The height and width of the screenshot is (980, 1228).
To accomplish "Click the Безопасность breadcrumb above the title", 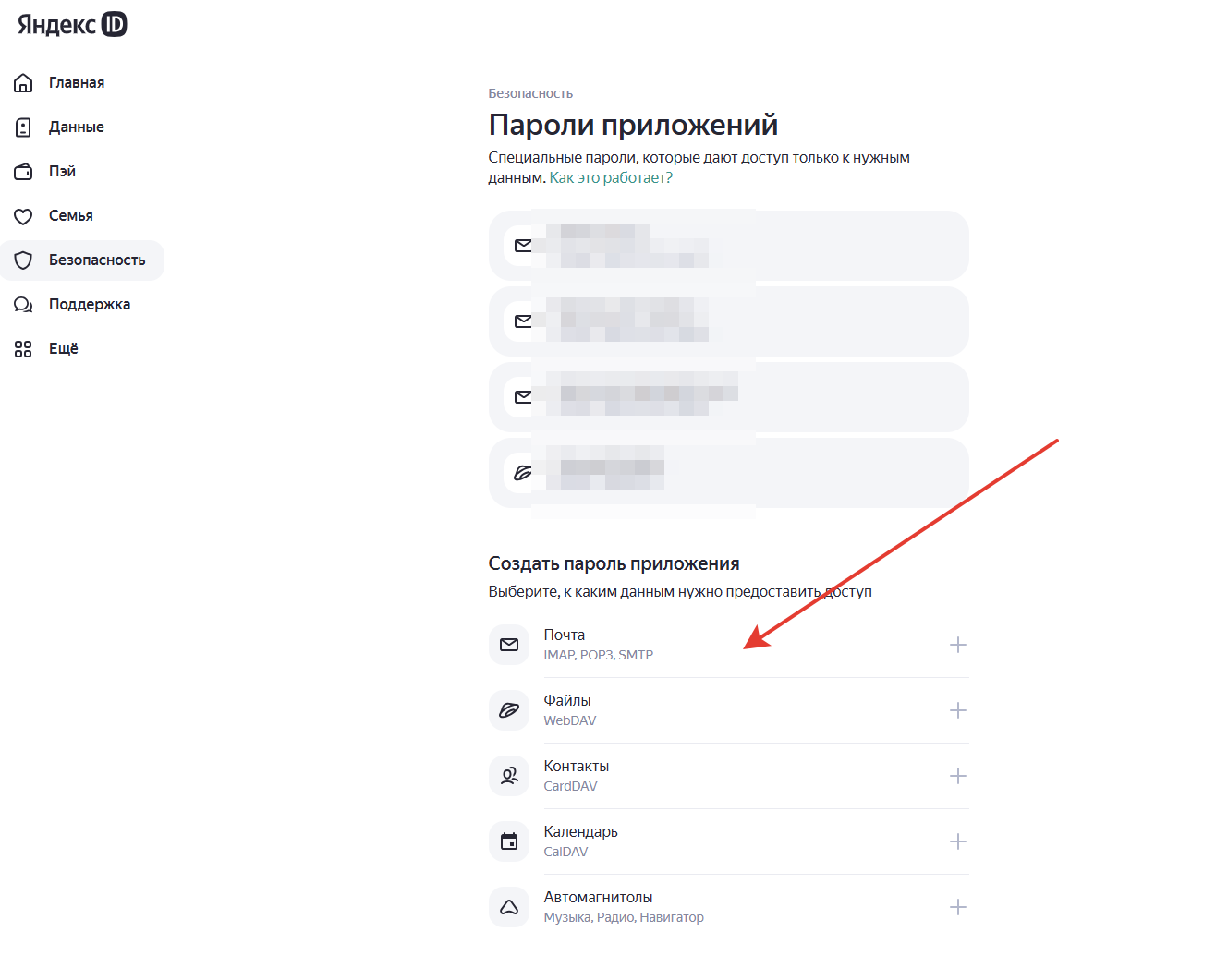I will point(530,93).
